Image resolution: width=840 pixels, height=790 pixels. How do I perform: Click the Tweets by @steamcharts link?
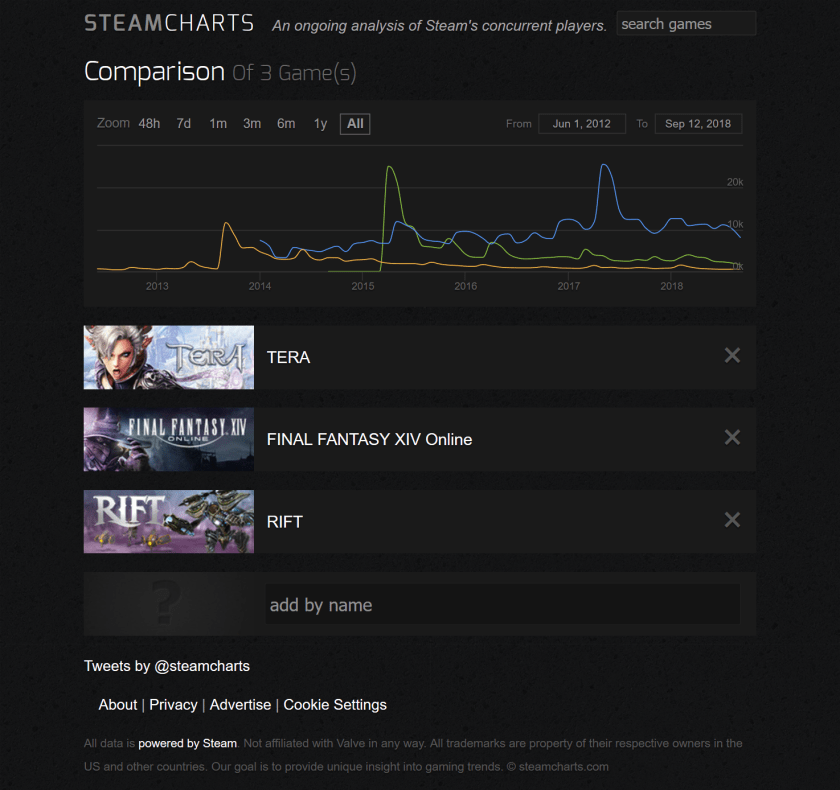click(x=166, y=665)
